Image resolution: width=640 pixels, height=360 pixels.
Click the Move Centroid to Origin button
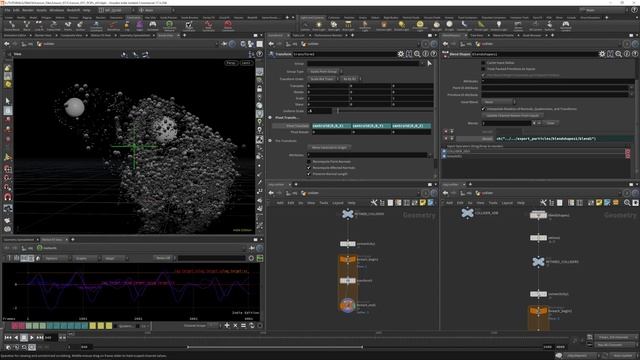point(329,147)
